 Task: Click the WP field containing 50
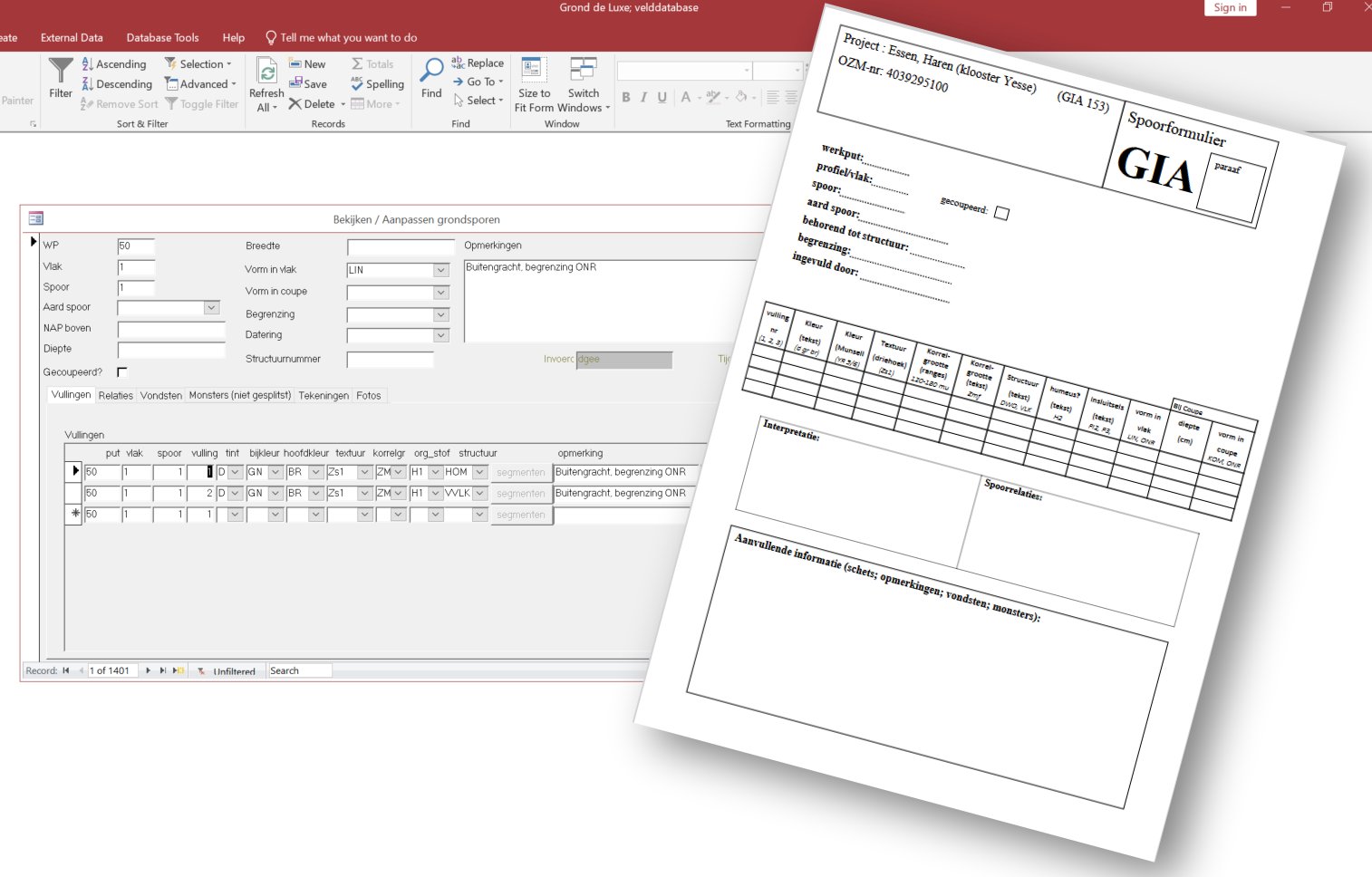[136, 246]
